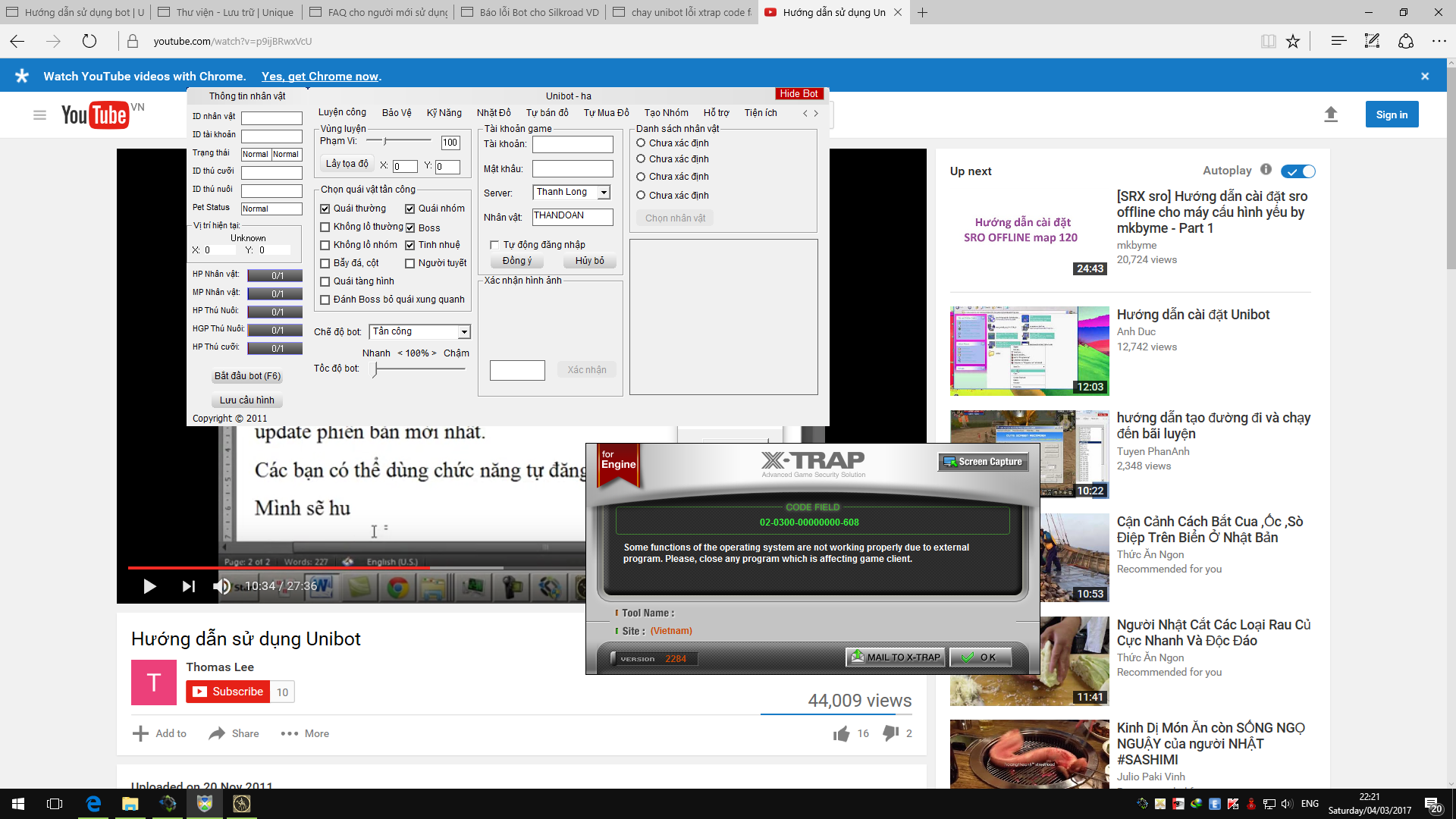Select first Chưa xác định radio

pyautogui.click(x=641, y=143)
